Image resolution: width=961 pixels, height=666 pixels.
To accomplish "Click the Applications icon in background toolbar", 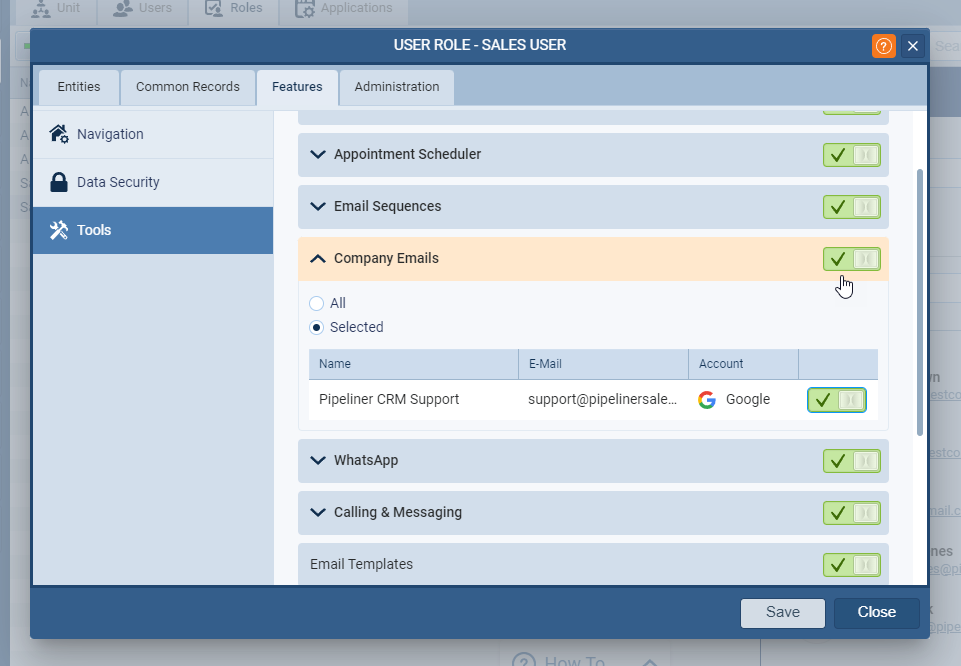I will [x=304, y=8].
